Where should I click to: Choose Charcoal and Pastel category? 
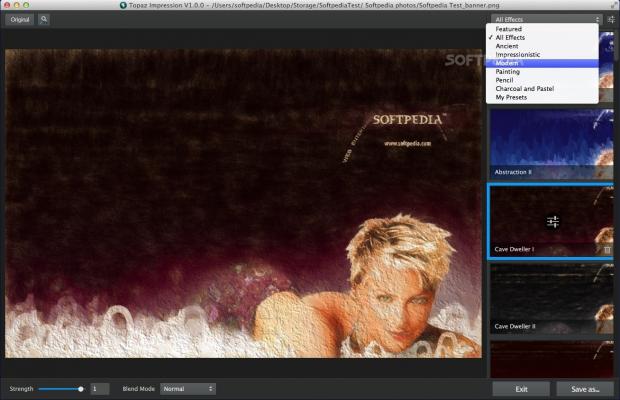point(524,89)
